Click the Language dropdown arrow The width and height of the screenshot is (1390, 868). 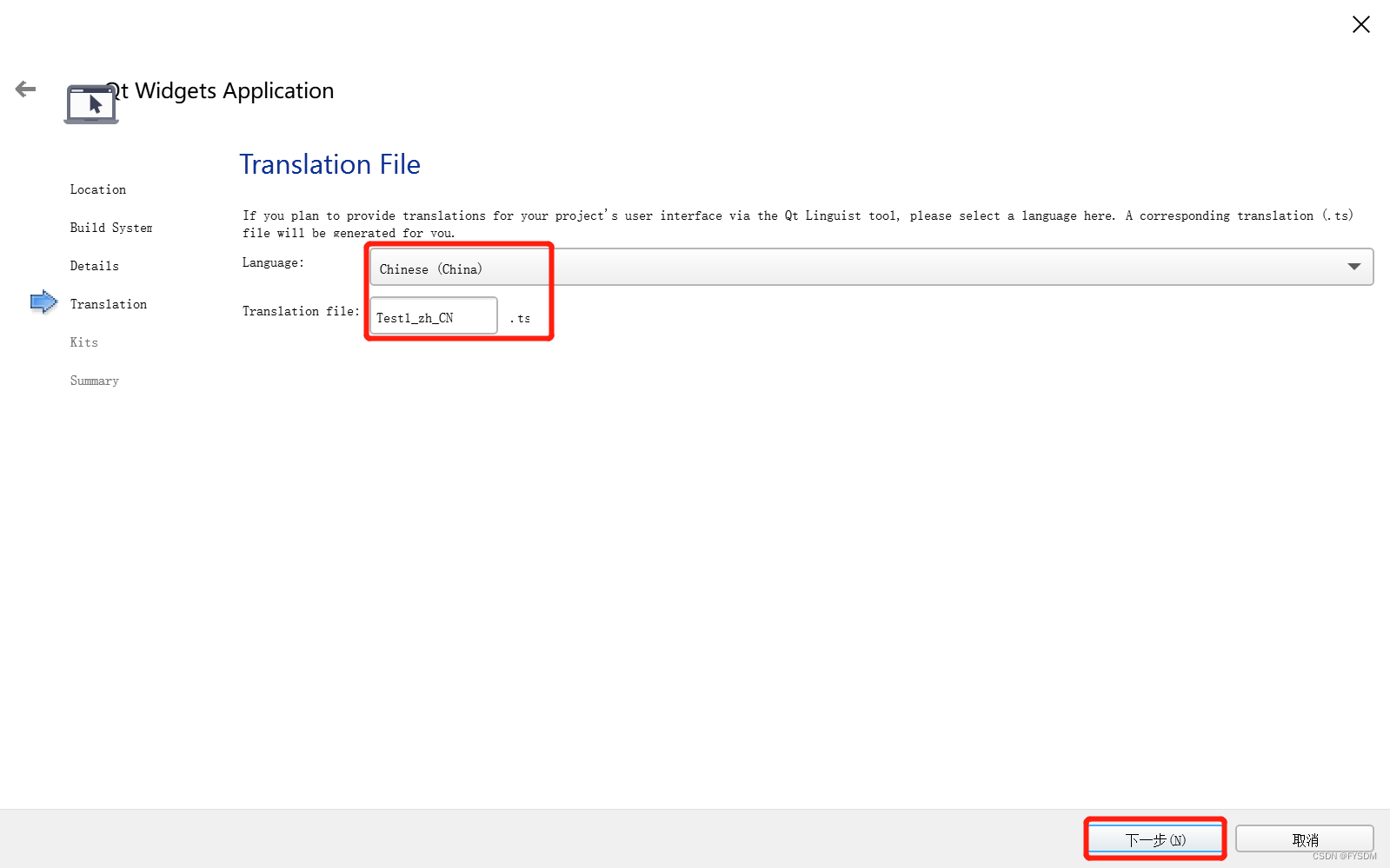coord(1353,267)
